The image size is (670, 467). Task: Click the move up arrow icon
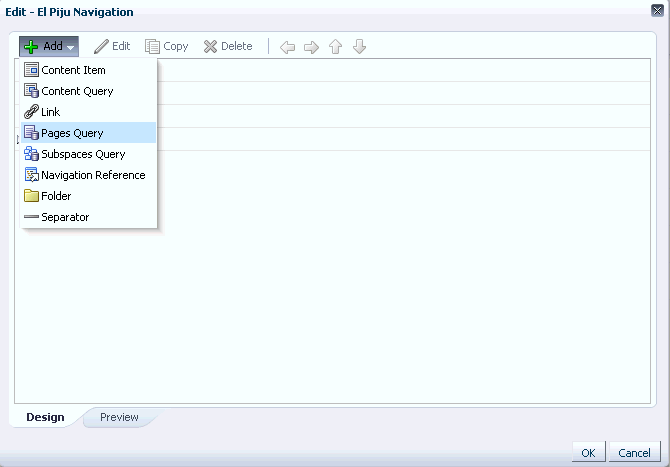tap(335, 47)
